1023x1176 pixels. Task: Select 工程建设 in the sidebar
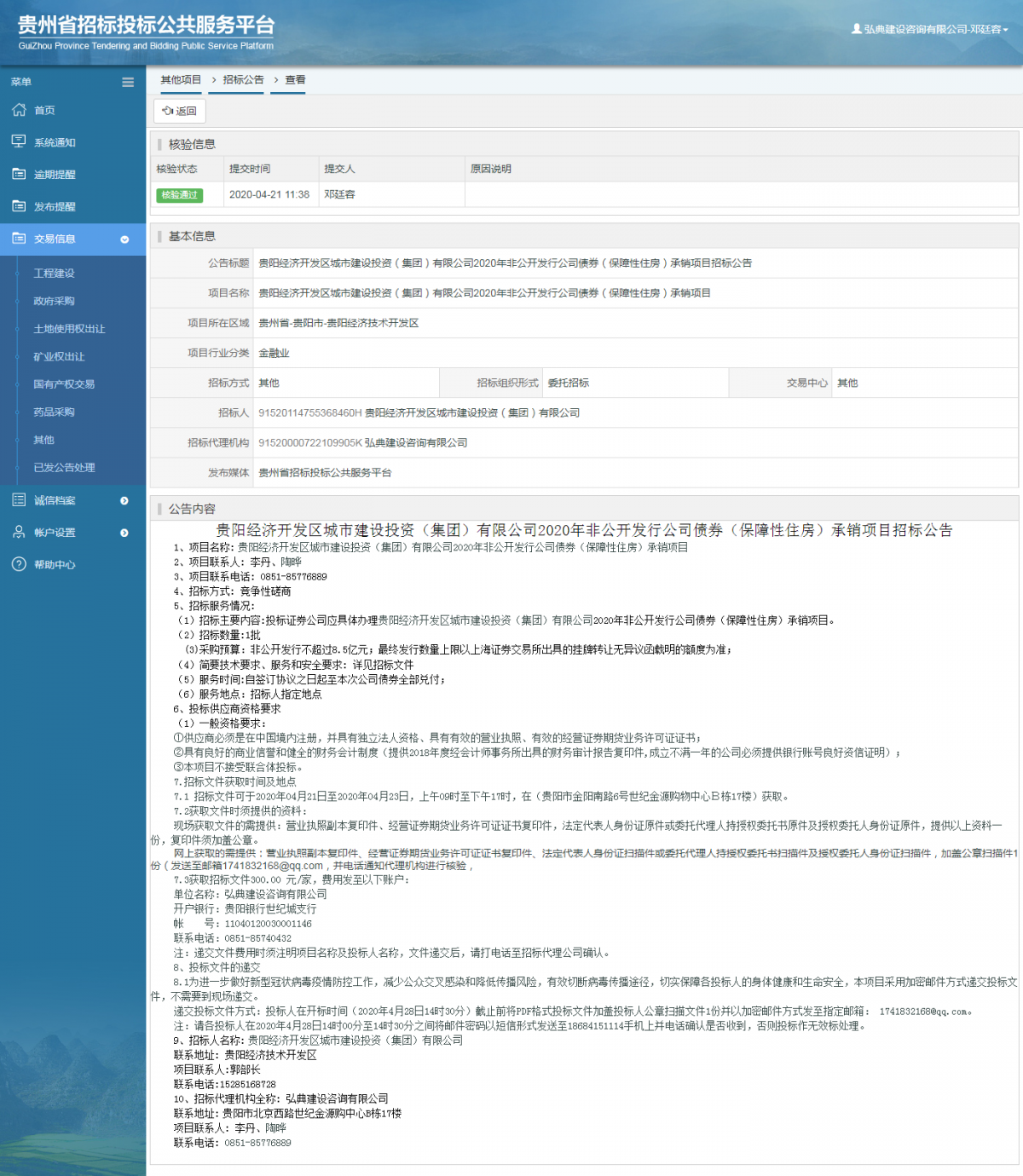pyautogui.click(x=54, y=274)
